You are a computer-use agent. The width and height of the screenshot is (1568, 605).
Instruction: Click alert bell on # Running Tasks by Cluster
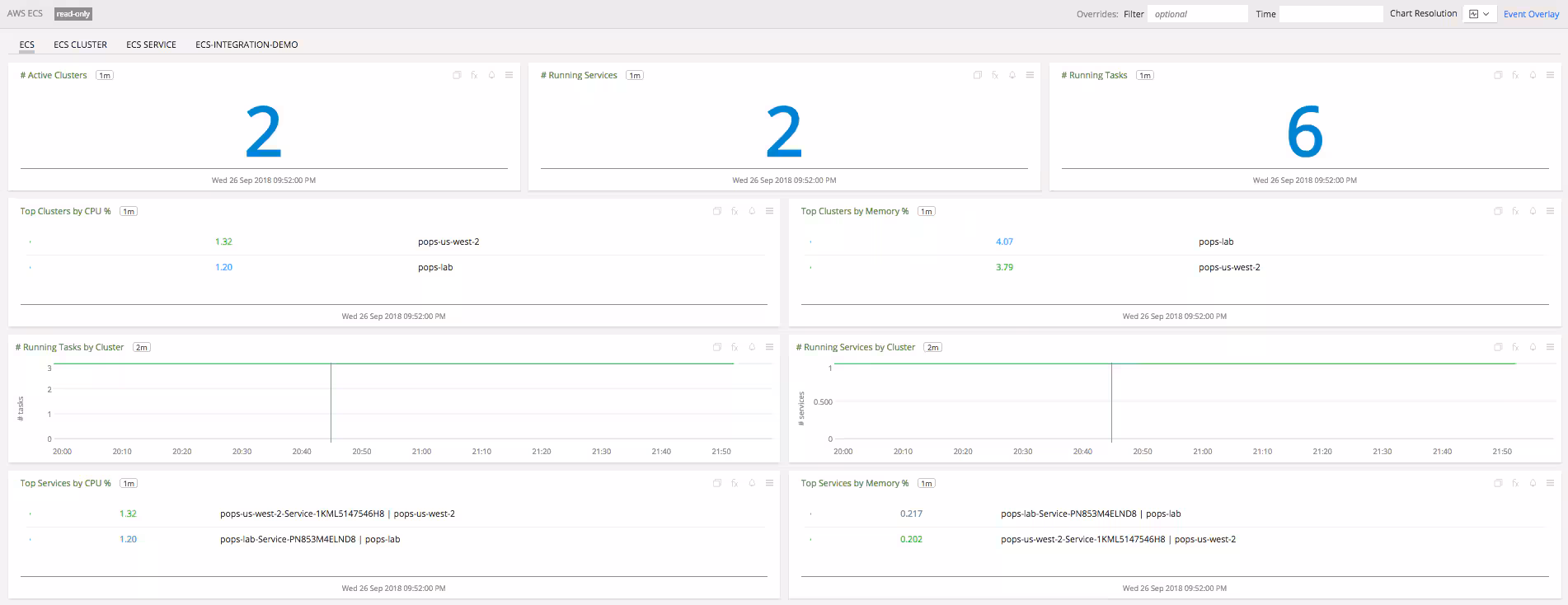coord(752,347)
